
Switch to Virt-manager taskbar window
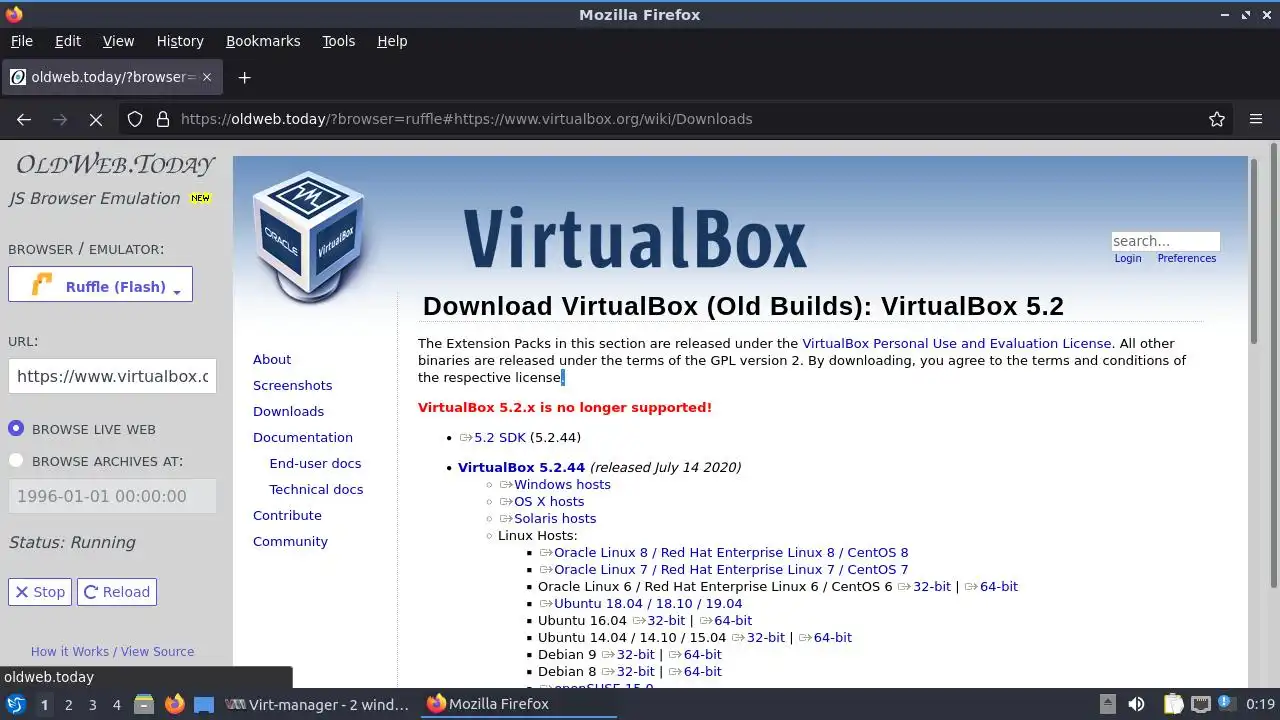318,704
